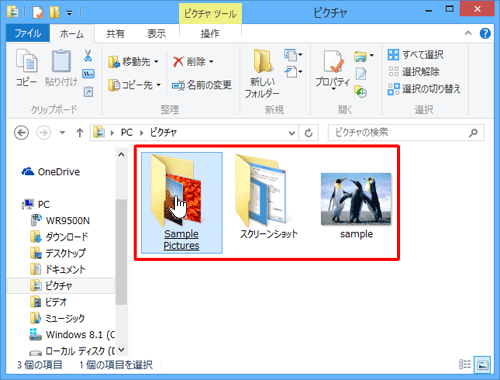Click the Refresh button beside address bar
500x380 pixels.
coord(309,133)
